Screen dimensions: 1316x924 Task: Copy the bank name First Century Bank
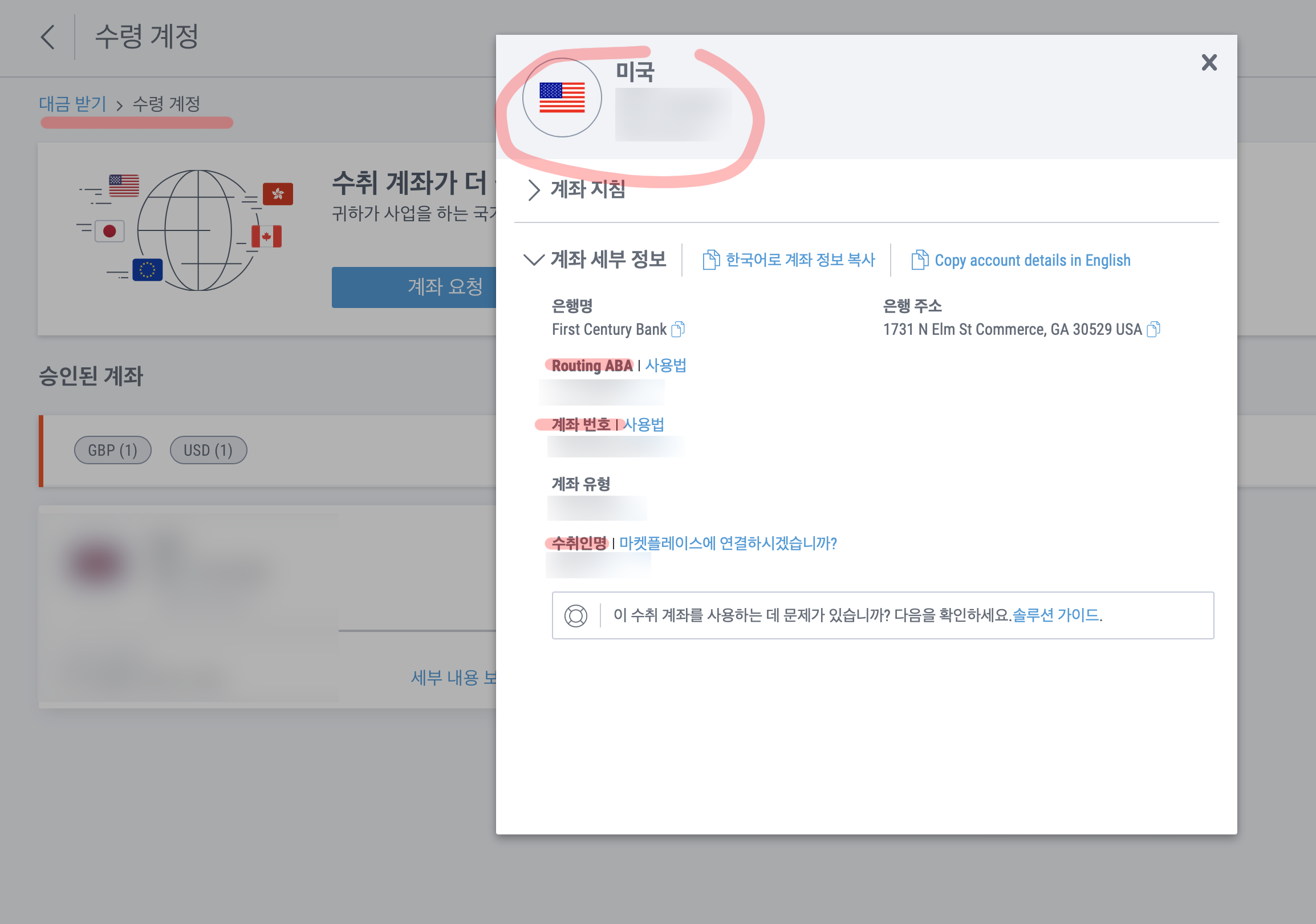tap(678, 329)
